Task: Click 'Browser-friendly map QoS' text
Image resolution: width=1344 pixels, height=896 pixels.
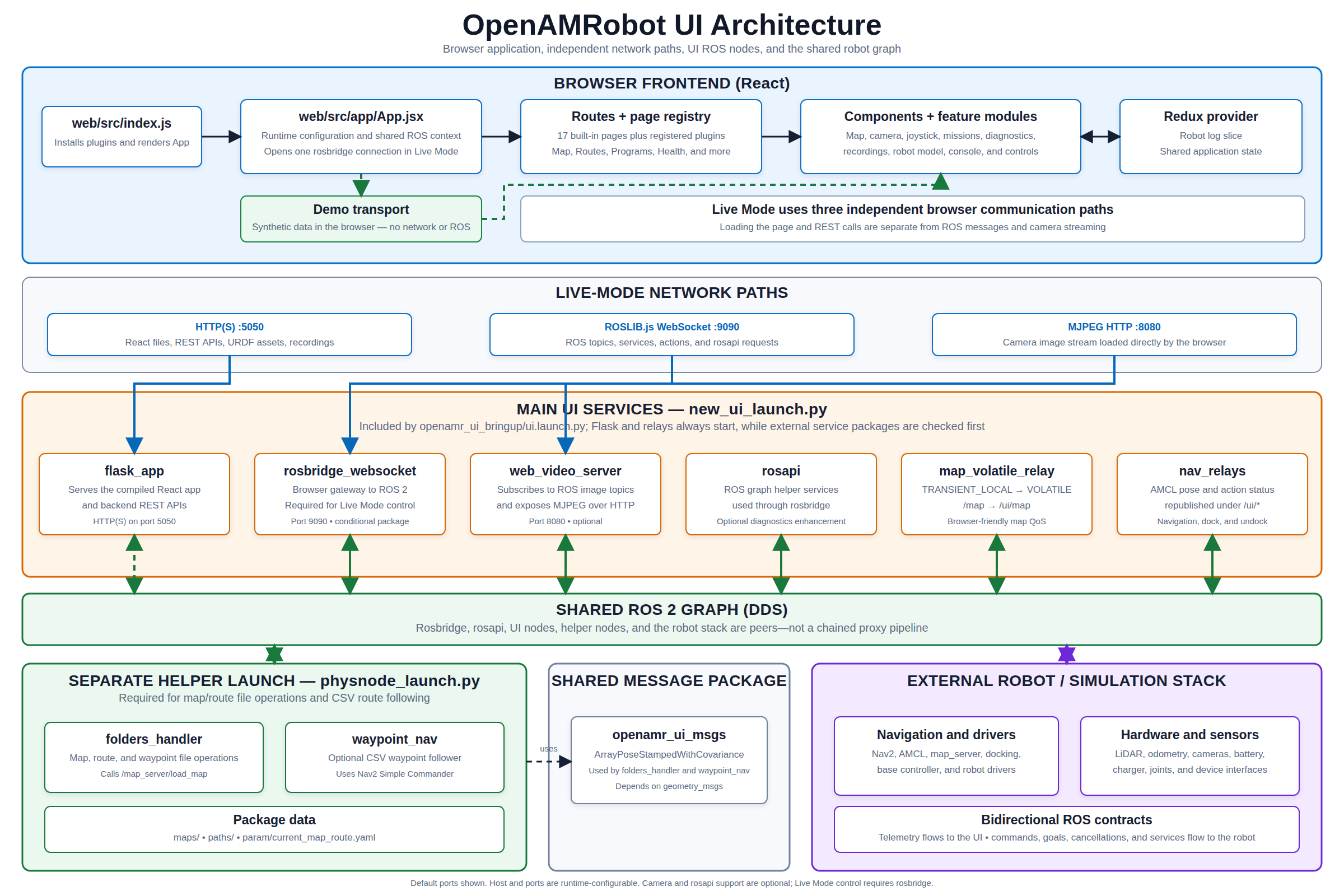Action: coord(997,521)
